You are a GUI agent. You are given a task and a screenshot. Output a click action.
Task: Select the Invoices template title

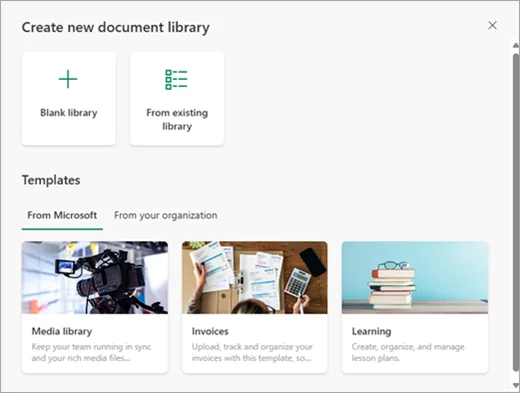(210, 331)
